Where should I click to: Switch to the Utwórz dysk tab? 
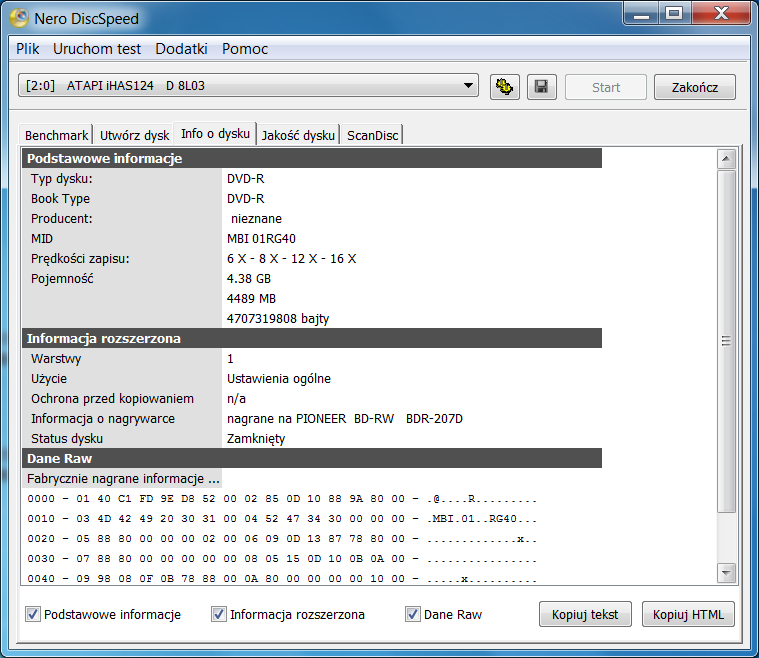(135, 135)
